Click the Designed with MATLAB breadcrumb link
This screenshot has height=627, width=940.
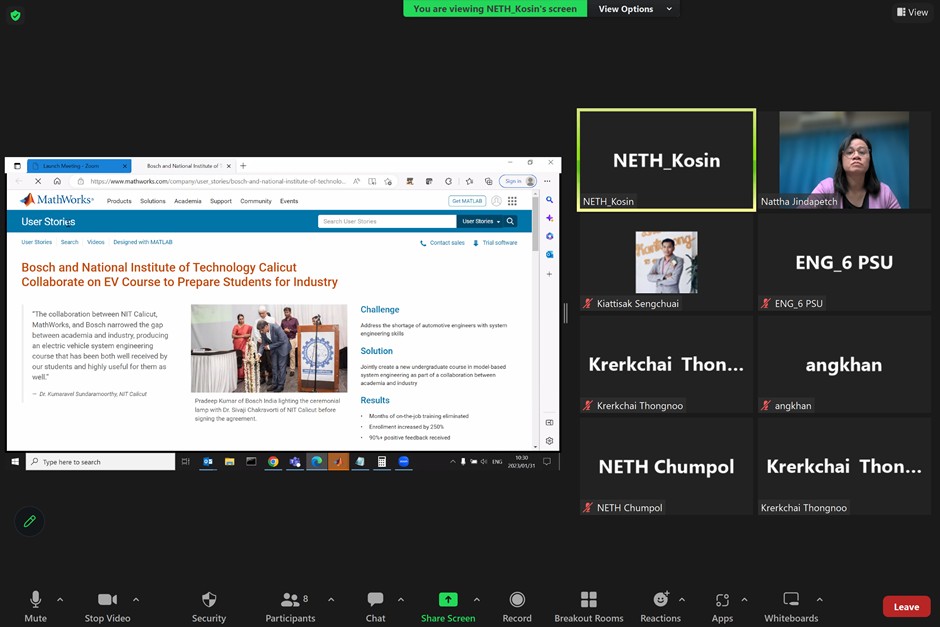click(143, 242)
